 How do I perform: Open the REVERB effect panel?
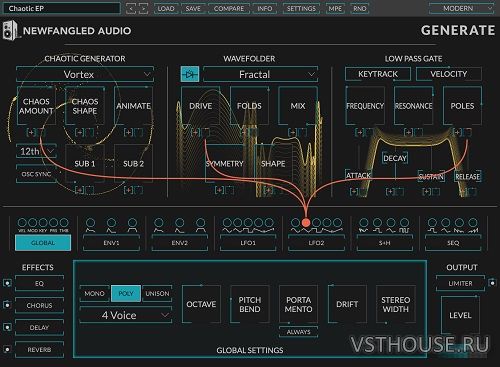[39, 349]
